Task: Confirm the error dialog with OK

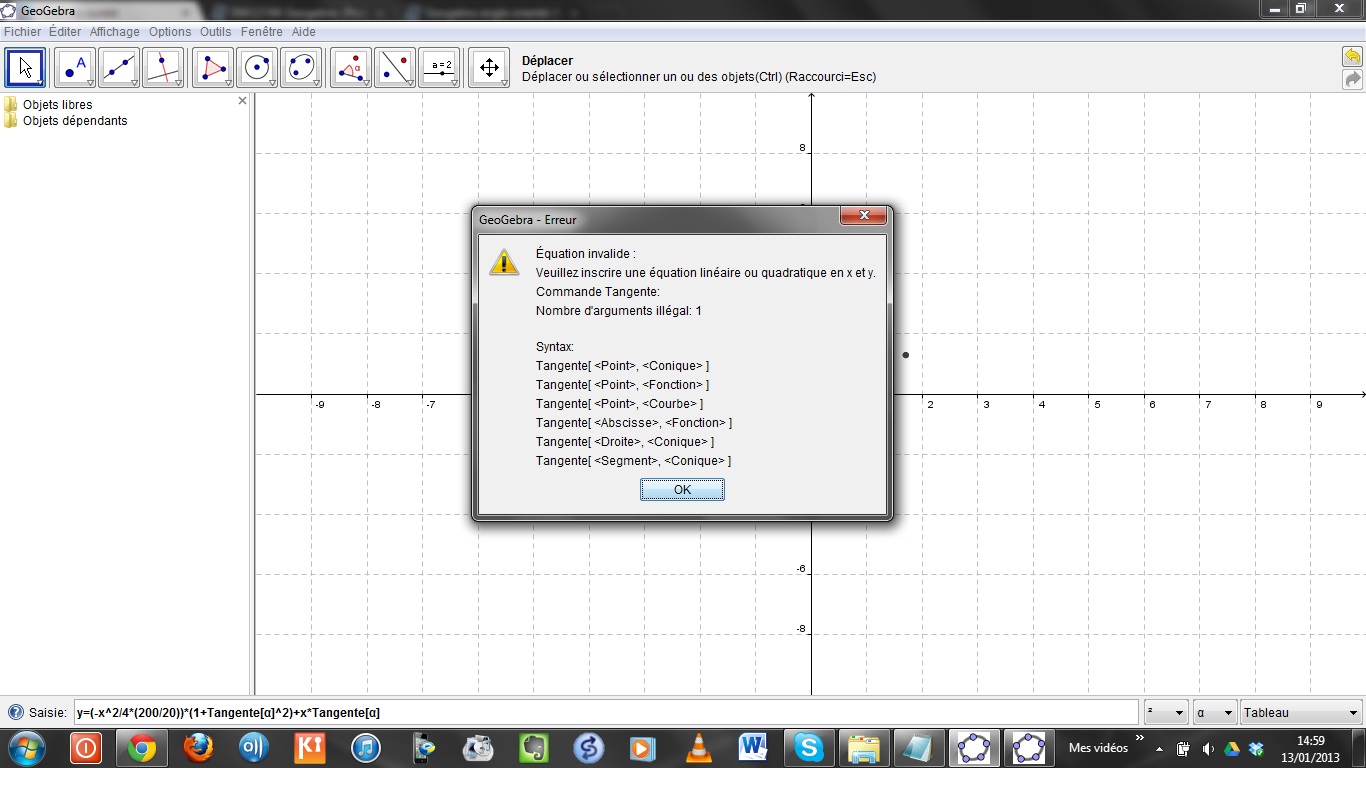Action: point(682,490)
